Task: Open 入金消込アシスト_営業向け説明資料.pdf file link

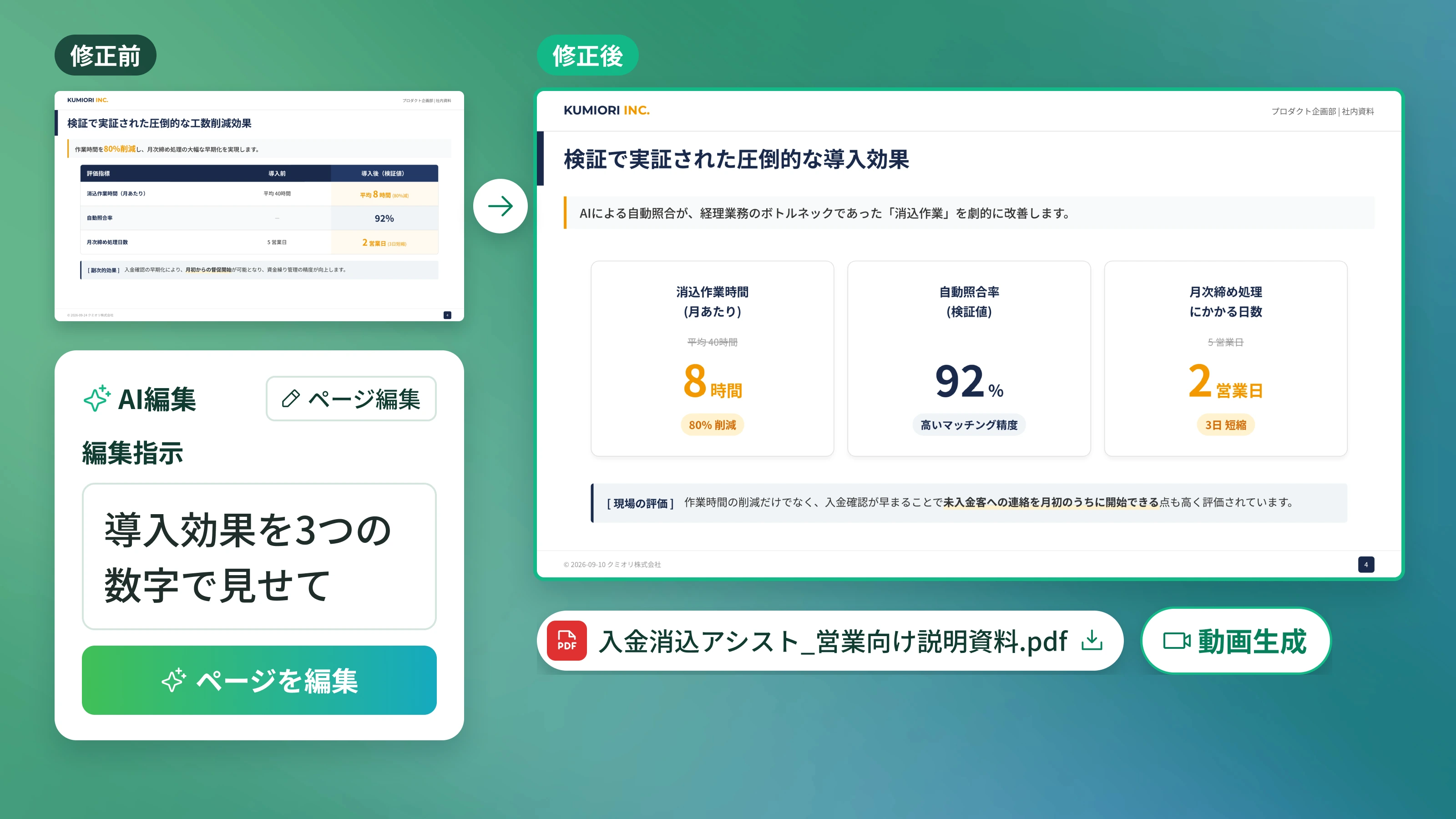Action: [830, 640]
